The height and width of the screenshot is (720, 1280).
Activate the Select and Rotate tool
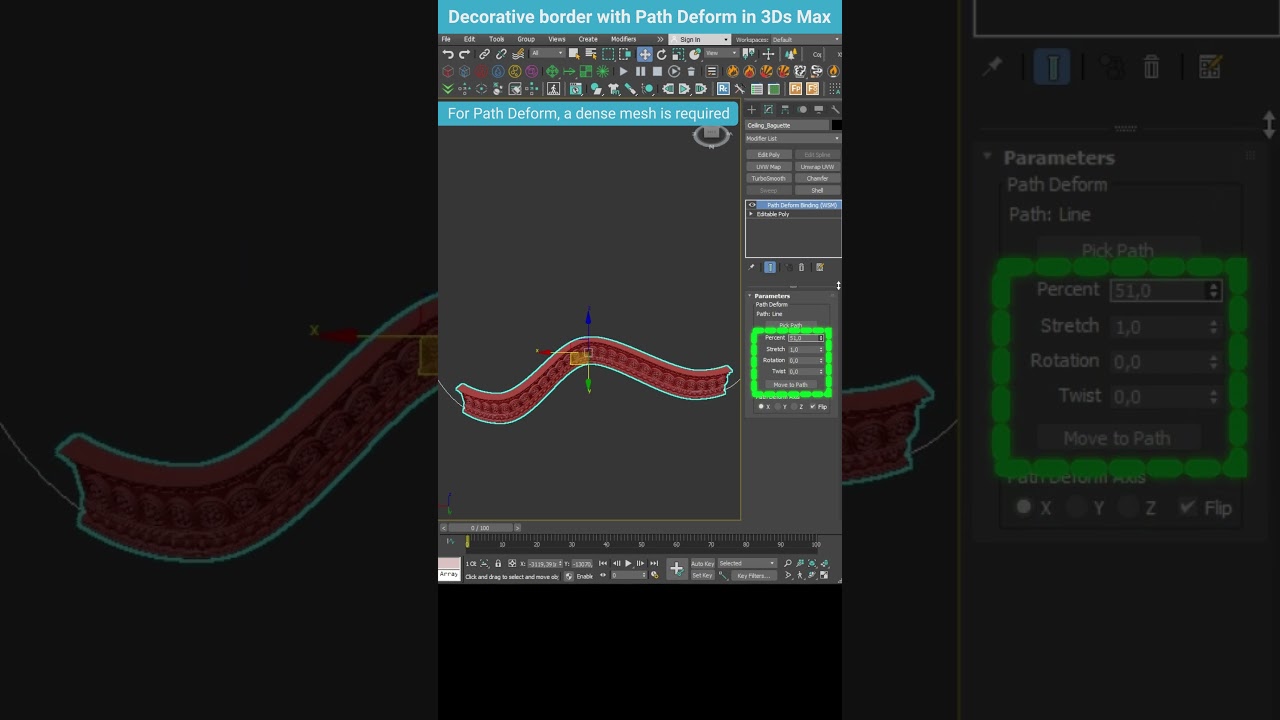(662, 54)
